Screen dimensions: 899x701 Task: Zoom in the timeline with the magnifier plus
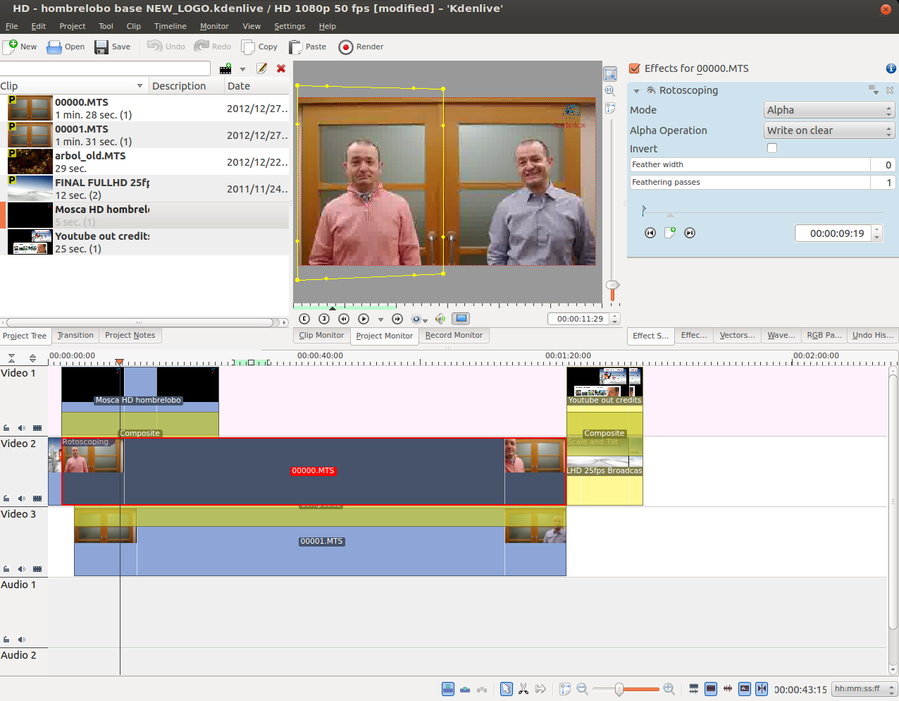669,689
